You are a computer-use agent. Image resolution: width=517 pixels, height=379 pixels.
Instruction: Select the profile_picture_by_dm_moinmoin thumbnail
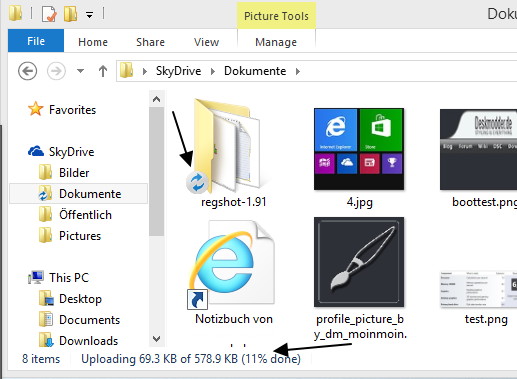pos(359,262)
